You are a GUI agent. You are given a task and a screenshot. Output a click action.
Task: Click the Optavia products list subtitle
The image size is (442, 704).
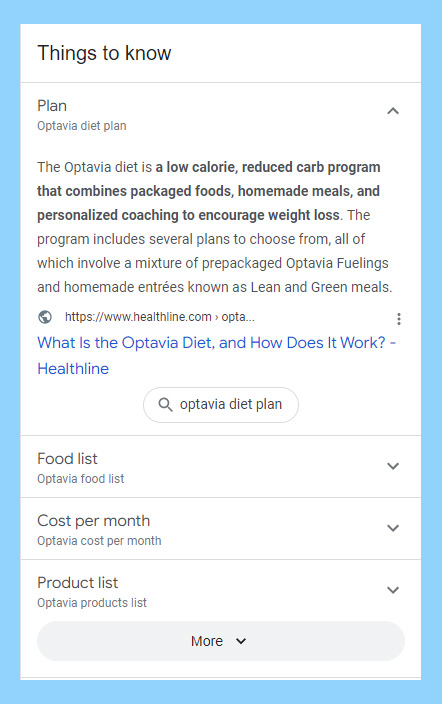[92, 603]
